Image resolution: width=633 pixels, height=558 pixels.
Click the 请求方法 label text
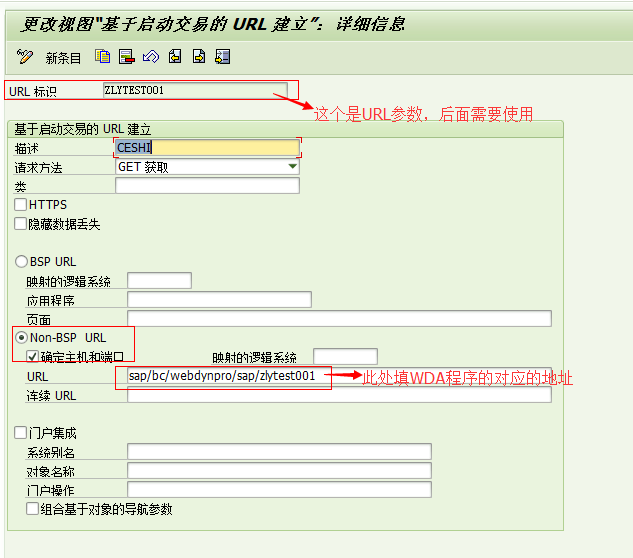(38, 168)
